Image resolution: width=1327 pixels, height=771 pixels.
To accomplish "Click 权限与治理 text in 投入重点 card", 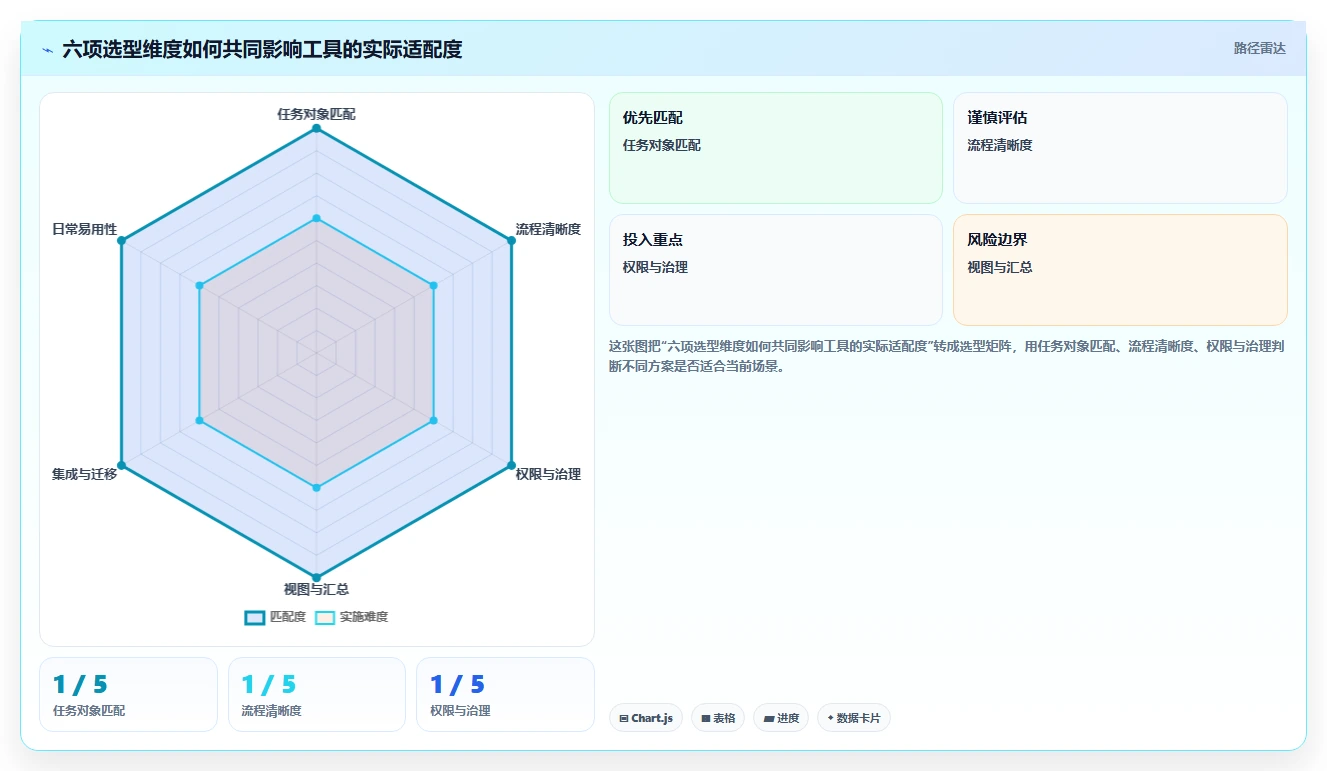I will pyautogui.click(x=655, y=267).
